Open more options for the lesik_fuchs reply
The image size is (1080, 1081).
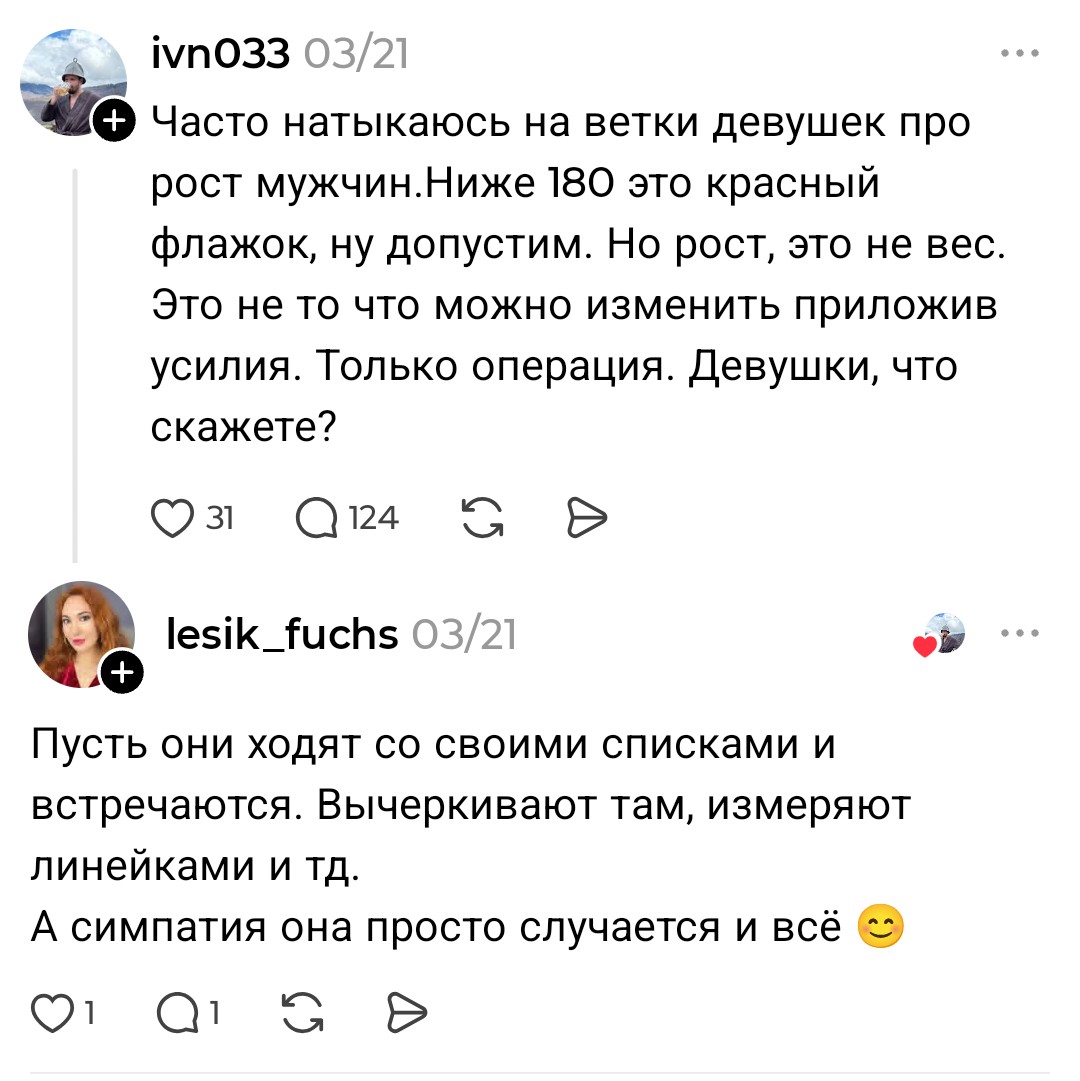[x=1020, y=633]
